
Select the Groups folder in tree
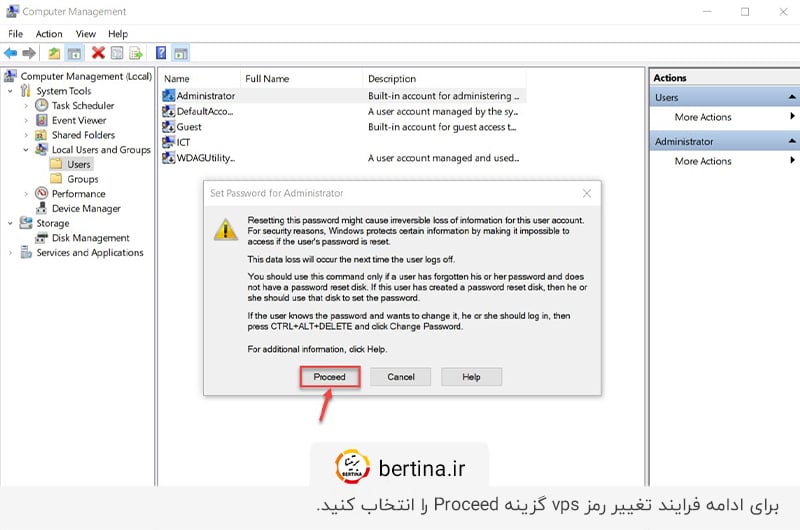click(x=83, y=179)
